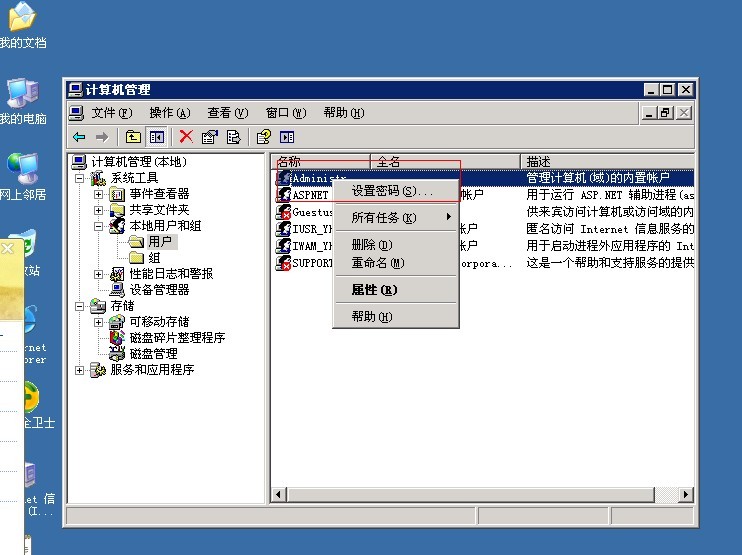Viewport: 742px width, 555px height.
Task: Collapse the 系统工具 tree node
Action: [x=80, y=178]
